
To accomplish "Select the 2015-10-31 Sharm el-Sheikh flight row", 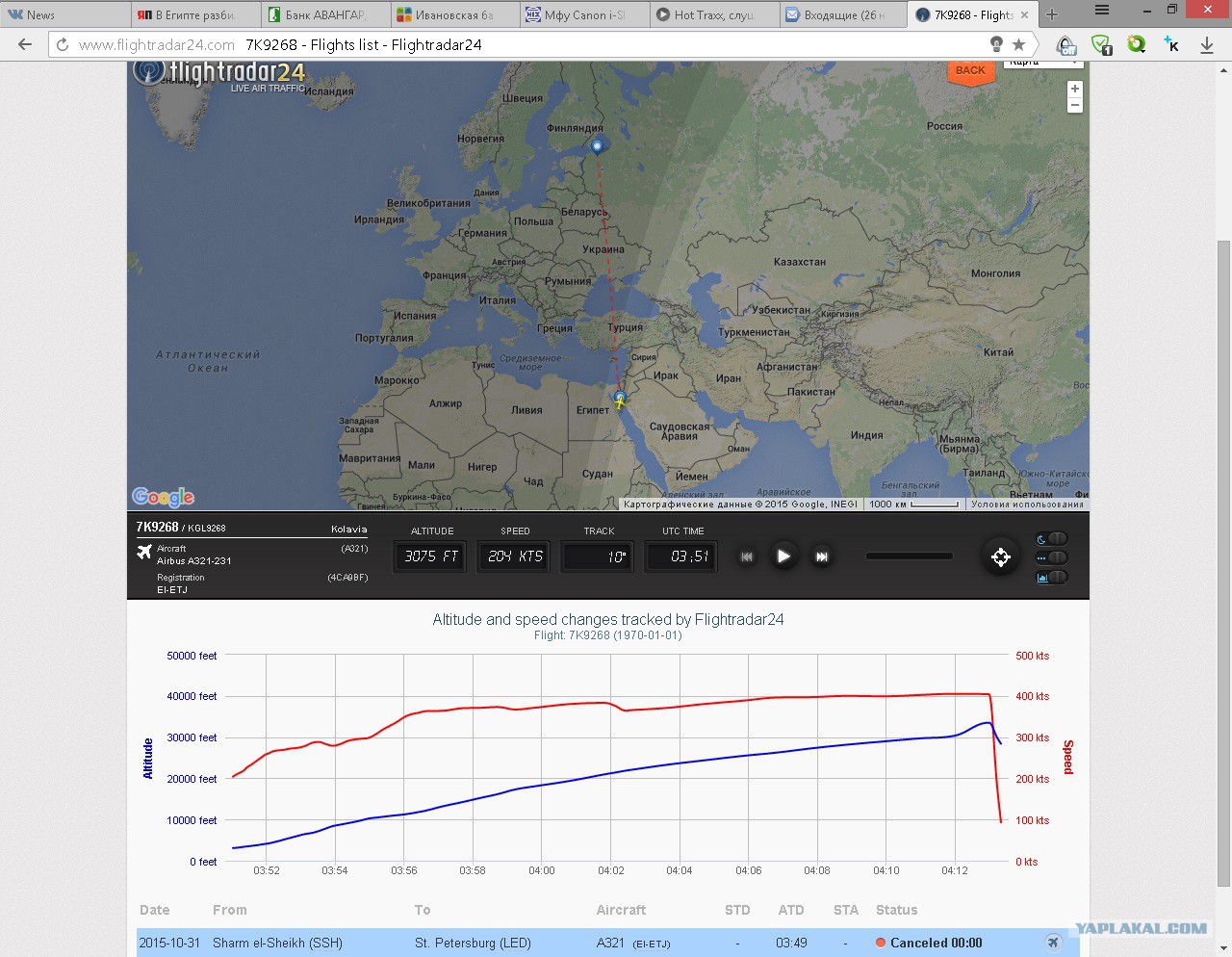I will [607, 943].
